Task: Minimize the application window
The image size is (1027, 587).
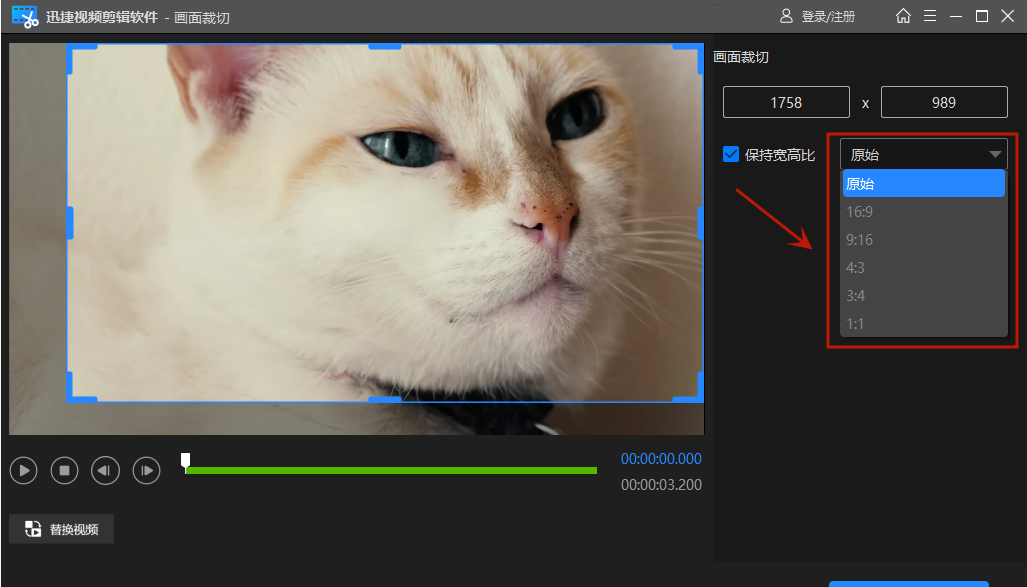Action: (x=956, y=16)
